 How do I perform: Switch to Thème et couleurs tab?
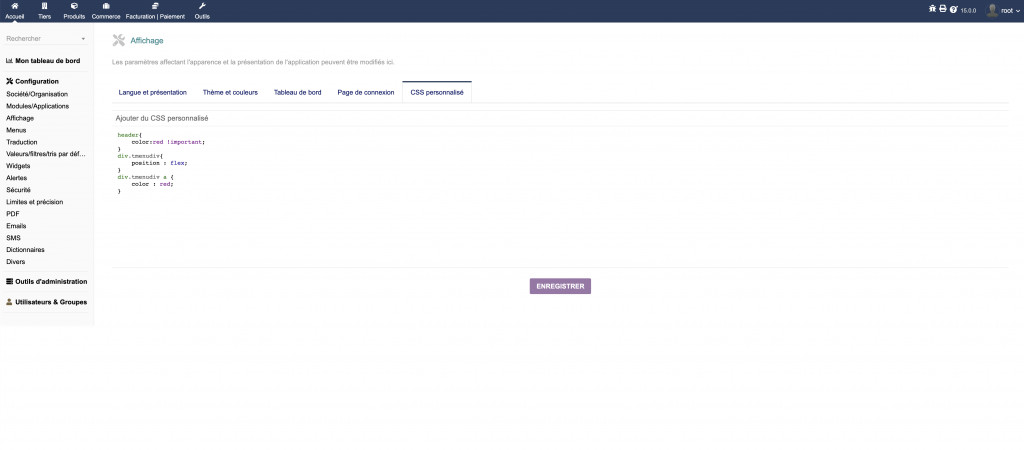pyautogui.click(x=230, y=93)
